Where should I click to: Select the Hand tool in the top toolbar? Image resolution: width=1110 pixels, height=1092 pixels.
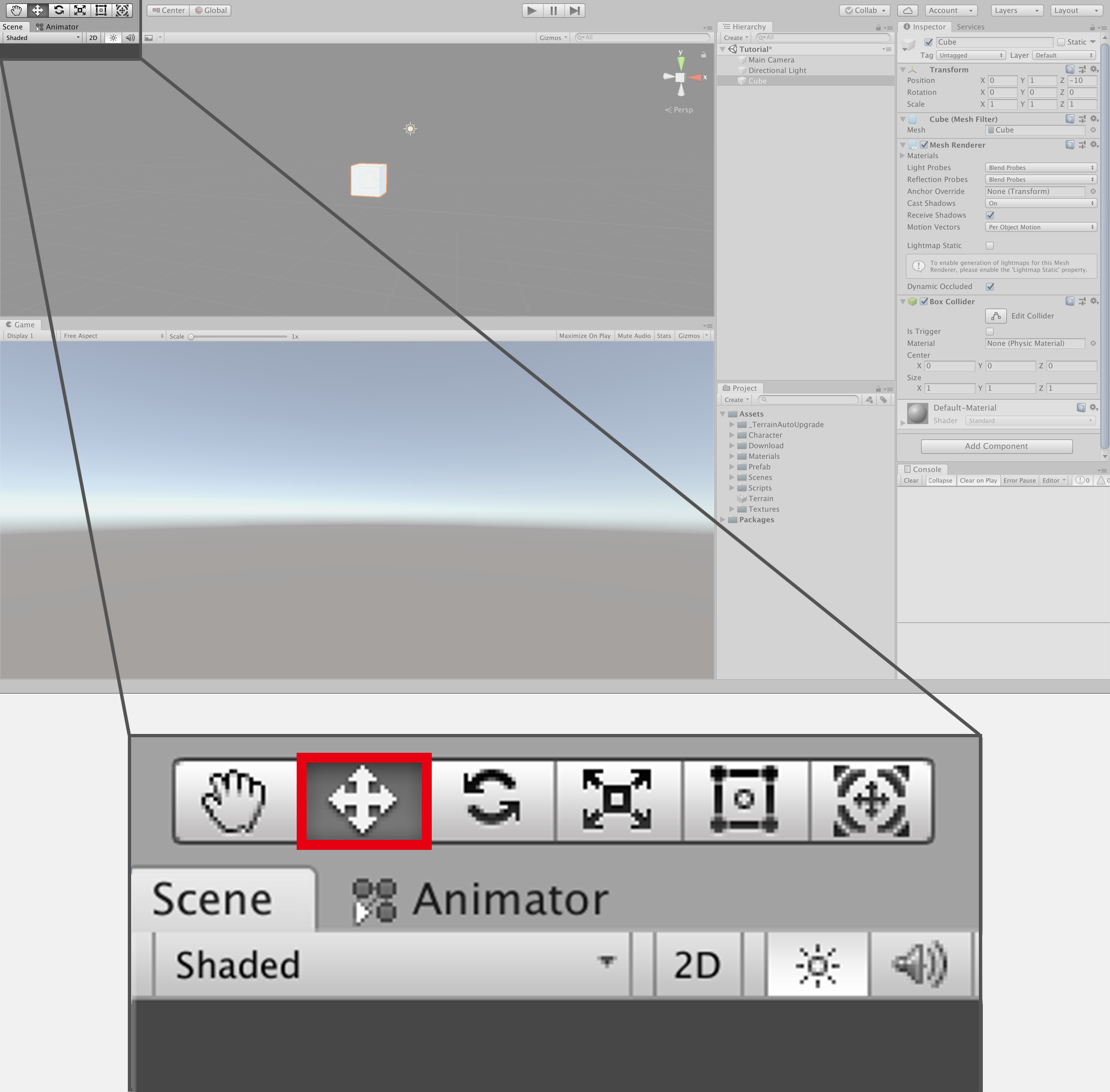coord(16,10)
